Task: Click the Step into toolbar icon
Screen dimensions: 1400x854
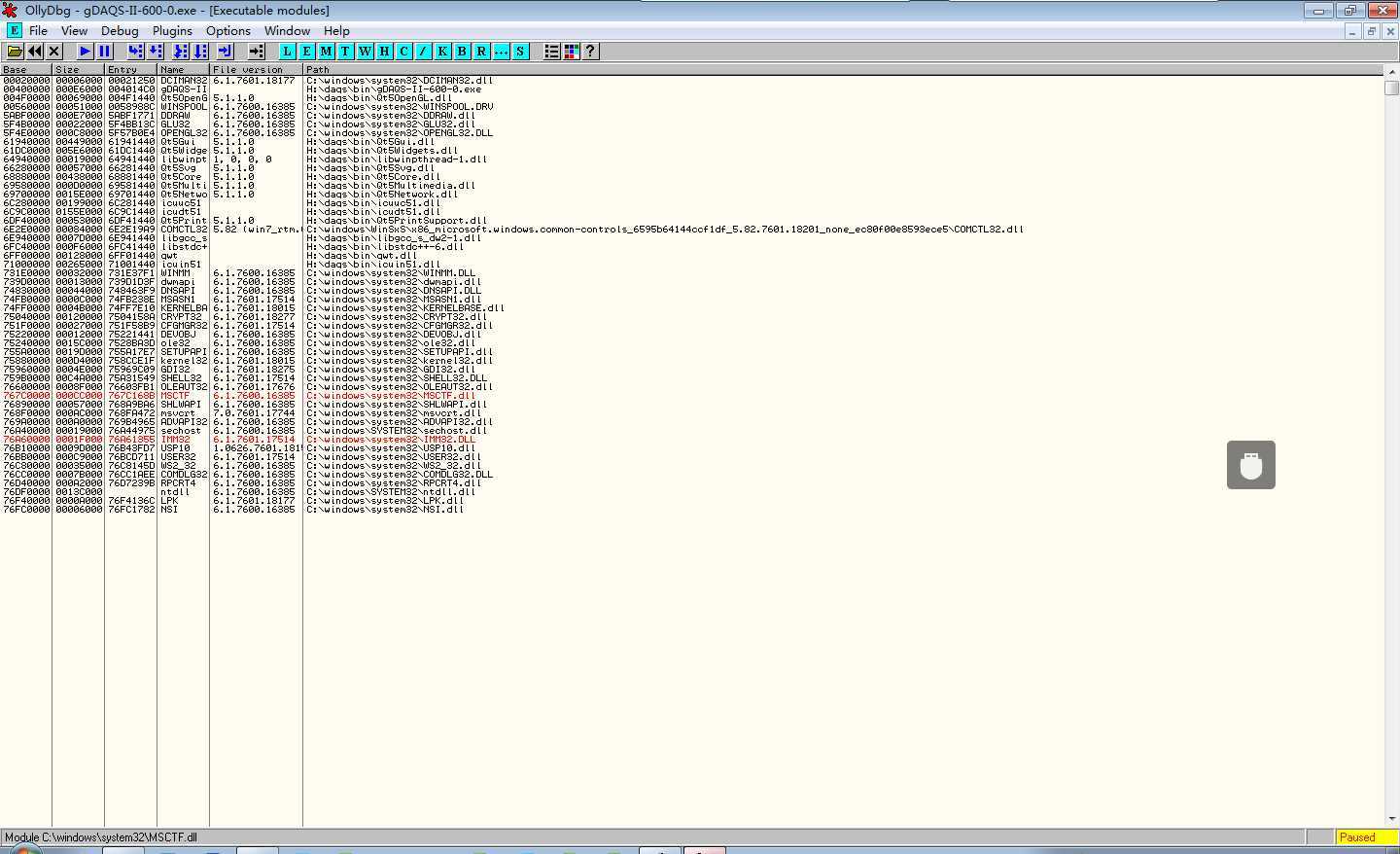Action: [x=136, y=51]
